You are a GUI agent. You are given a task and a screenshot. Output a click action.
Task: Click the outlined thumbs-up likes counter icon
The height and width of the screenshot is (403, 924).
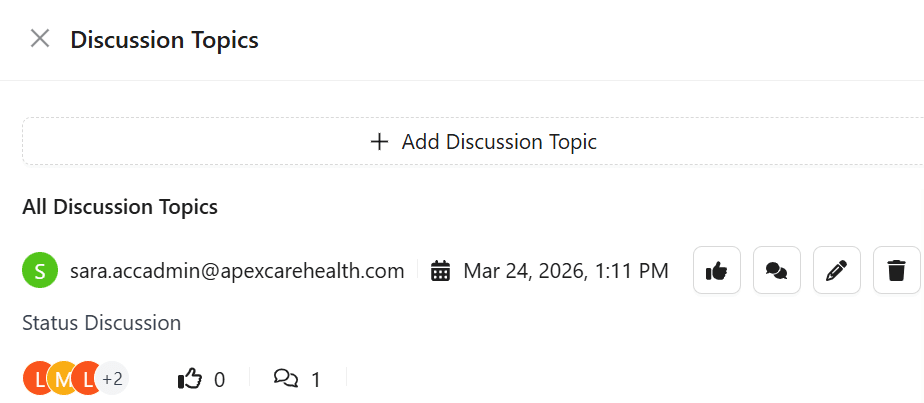(189, 378)
